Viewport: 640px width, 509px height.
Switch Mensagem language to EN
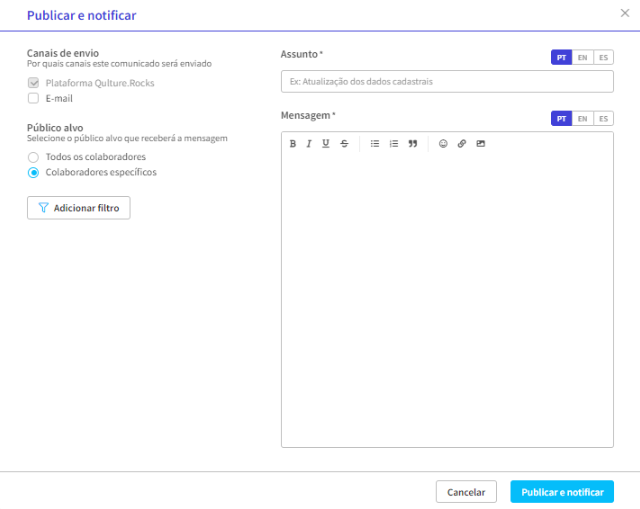click(x=582, y=119)
